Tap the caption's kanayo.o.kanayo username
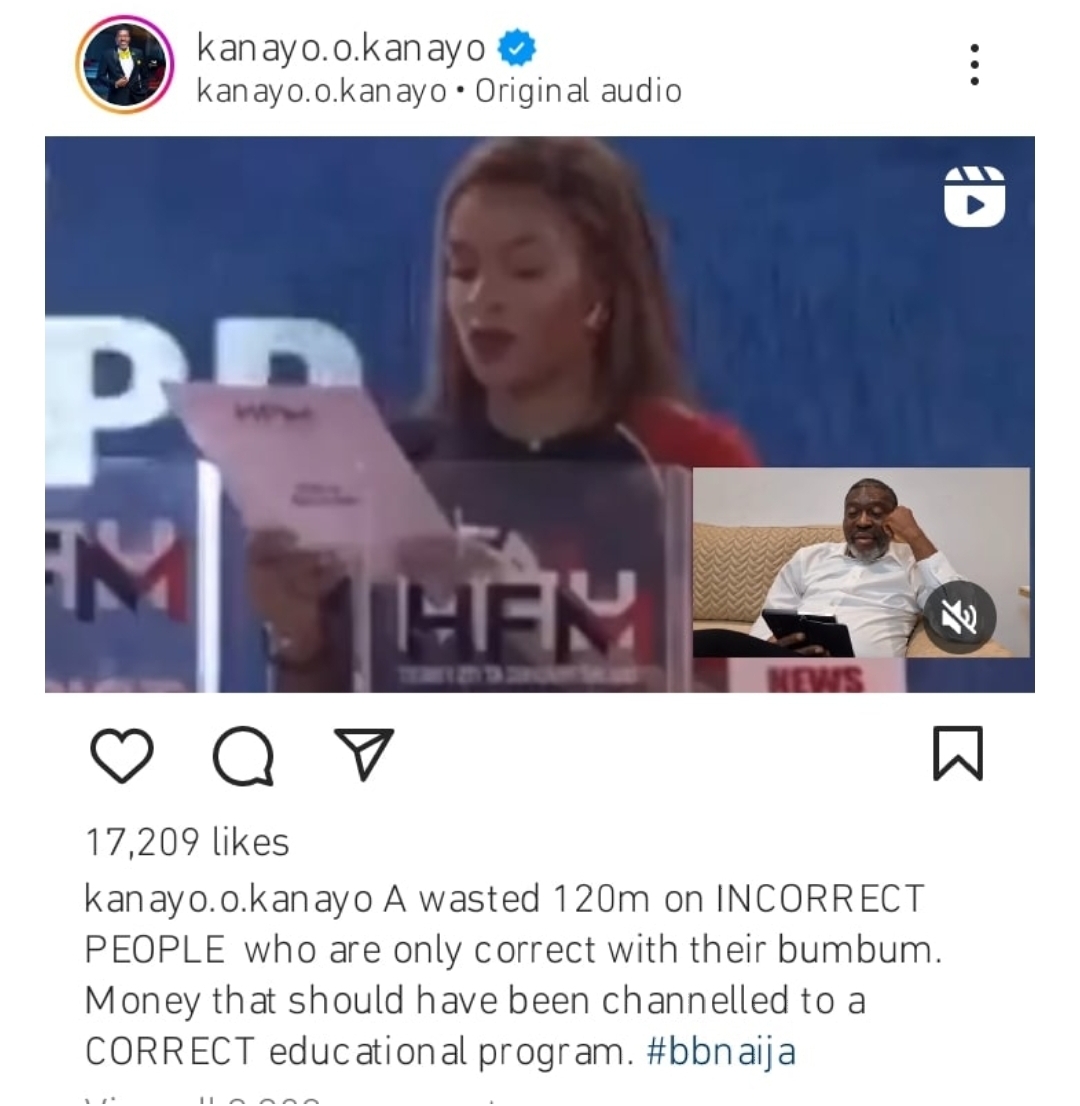1080x1106 pixels. [229, 899]
